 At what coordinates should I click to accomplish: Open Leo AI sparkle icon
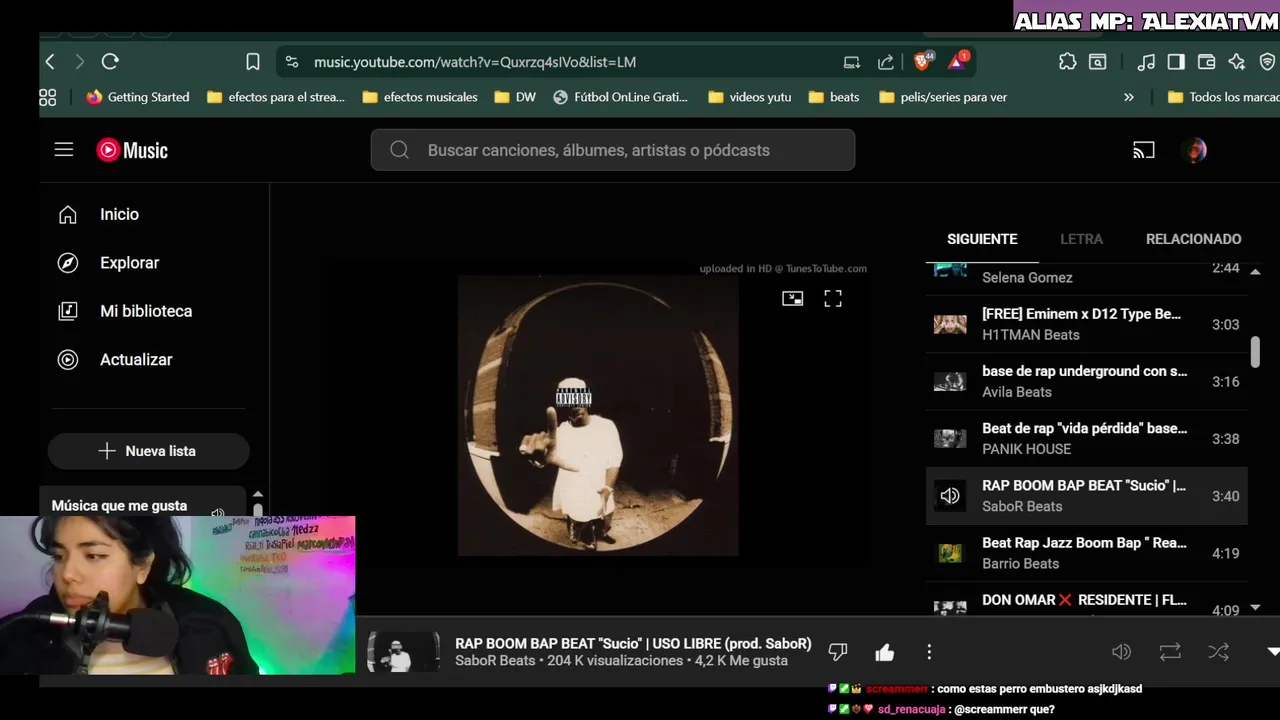[x=1237, y=62]
